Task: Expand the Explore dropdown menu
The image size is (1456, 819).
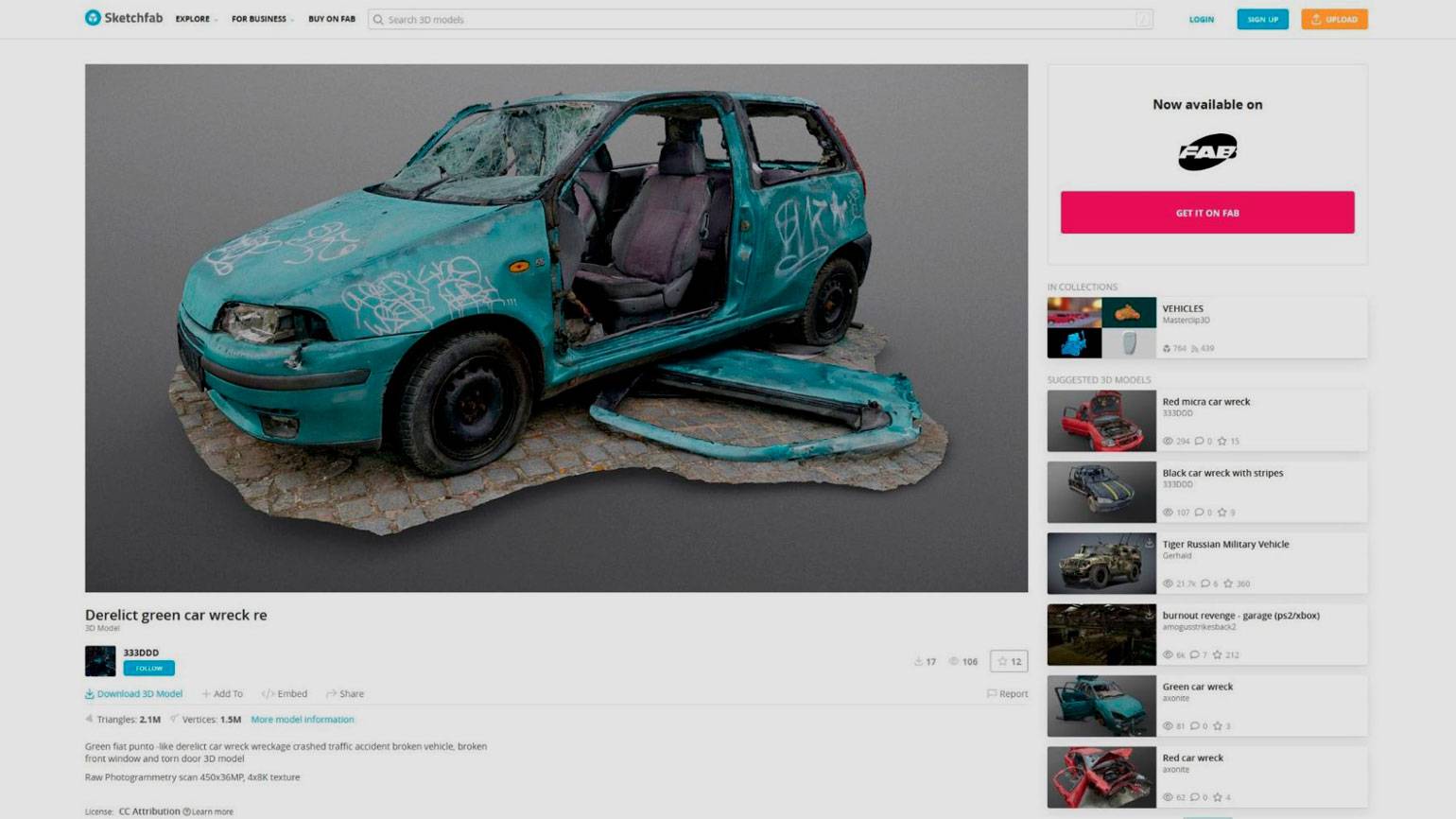Action: (196, 19)
